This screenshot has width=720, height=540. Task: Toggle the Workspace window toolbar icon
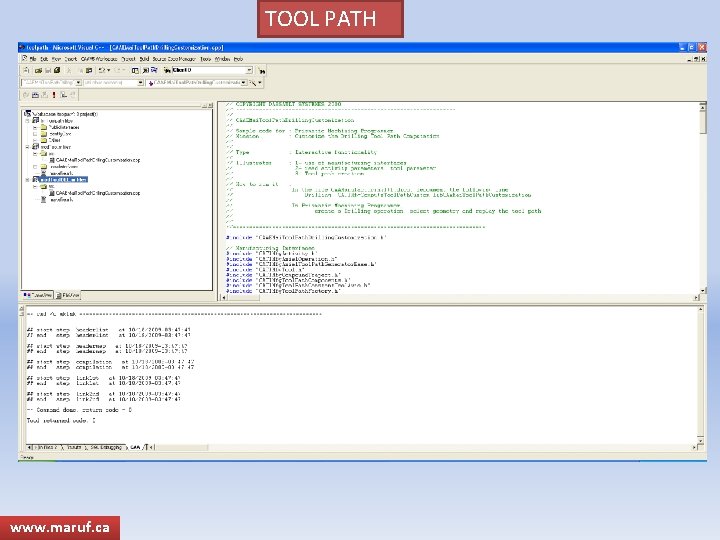tap(135, 70)
